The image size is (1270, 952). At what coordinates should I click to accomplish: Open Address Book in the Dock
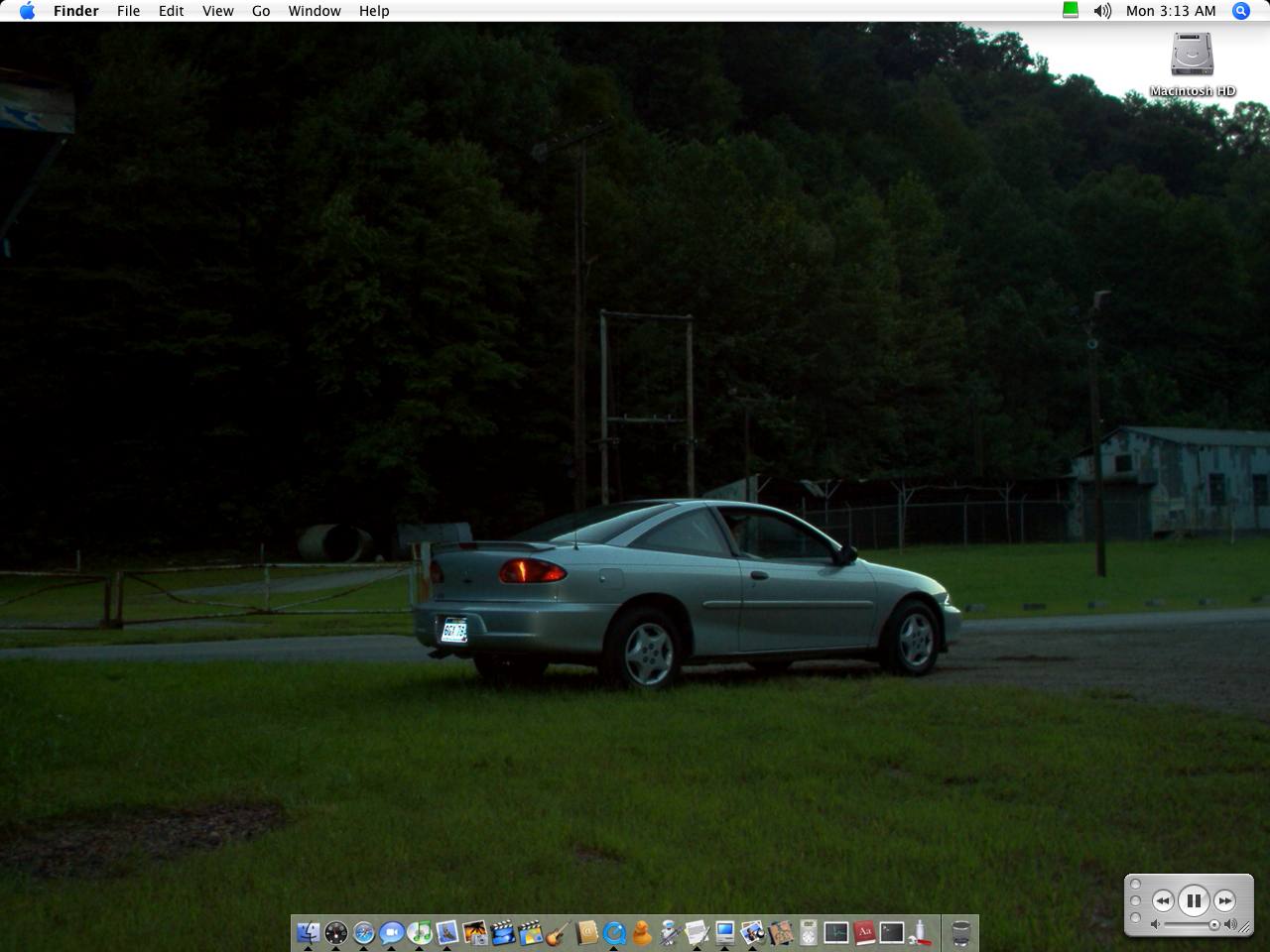(x=586, y=933)
